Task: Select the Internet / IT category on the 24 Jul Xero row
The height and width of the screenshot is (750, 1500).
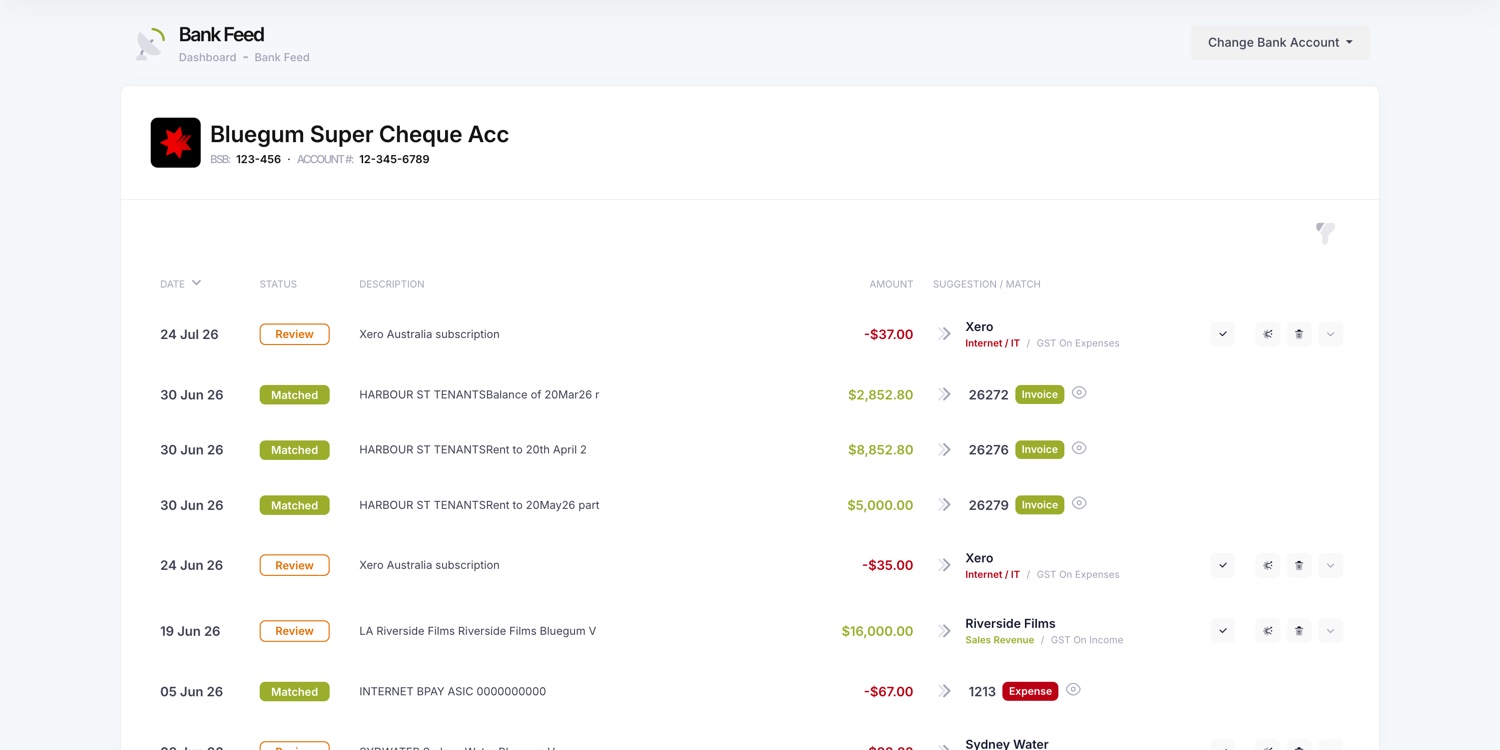Action: (x=992, y=343)
